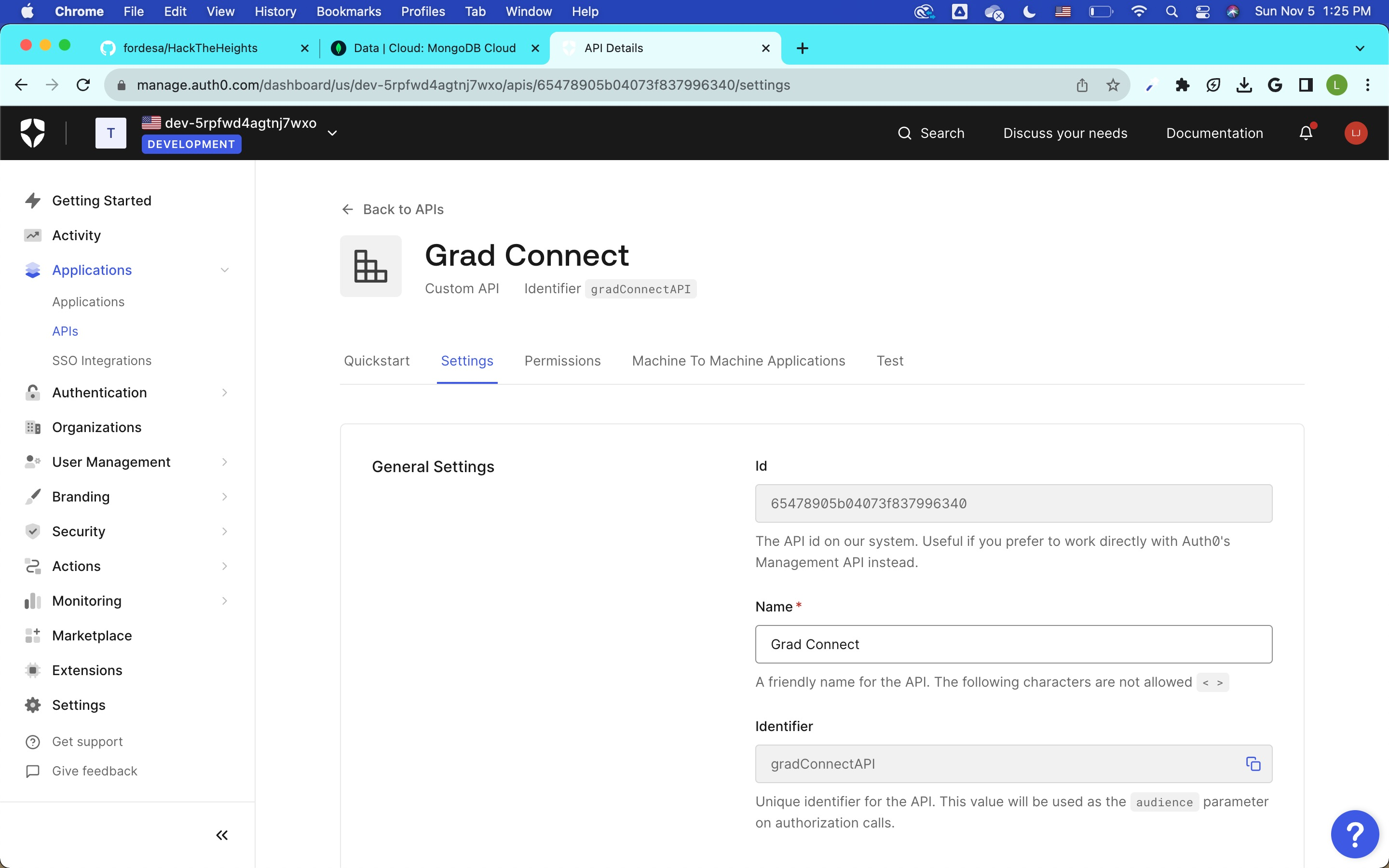Collapse the sidebar with the double chevron
Viewport: 1389px width, 868px height.
[x=223, y=835]
